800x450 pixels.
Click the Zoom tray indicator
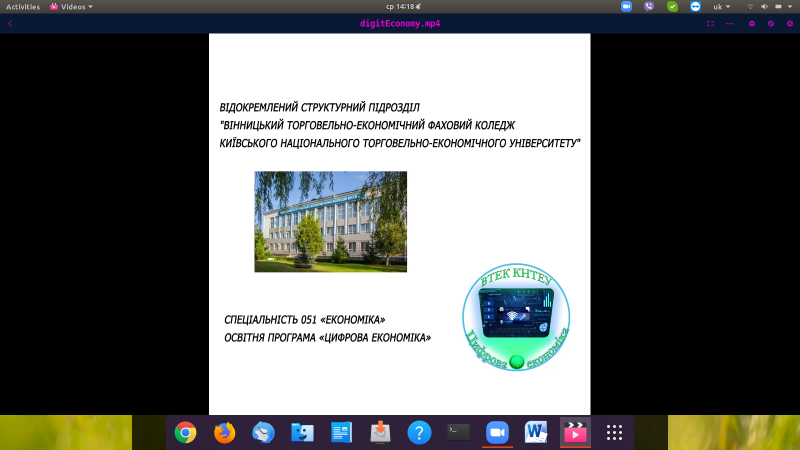coord(627,7)
